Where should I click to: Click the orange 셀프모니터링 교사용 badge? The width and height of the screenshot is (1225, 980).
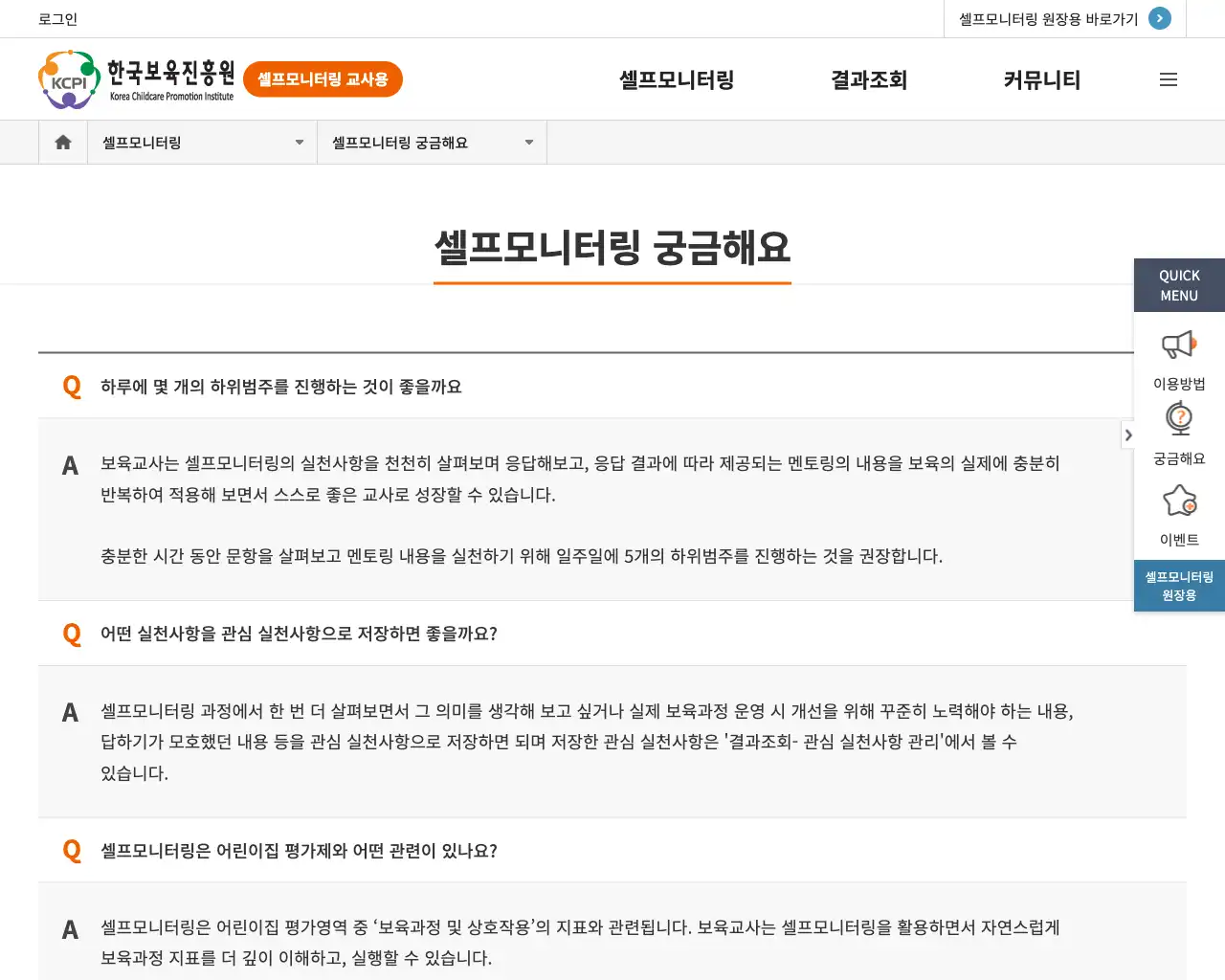point(323,79)
